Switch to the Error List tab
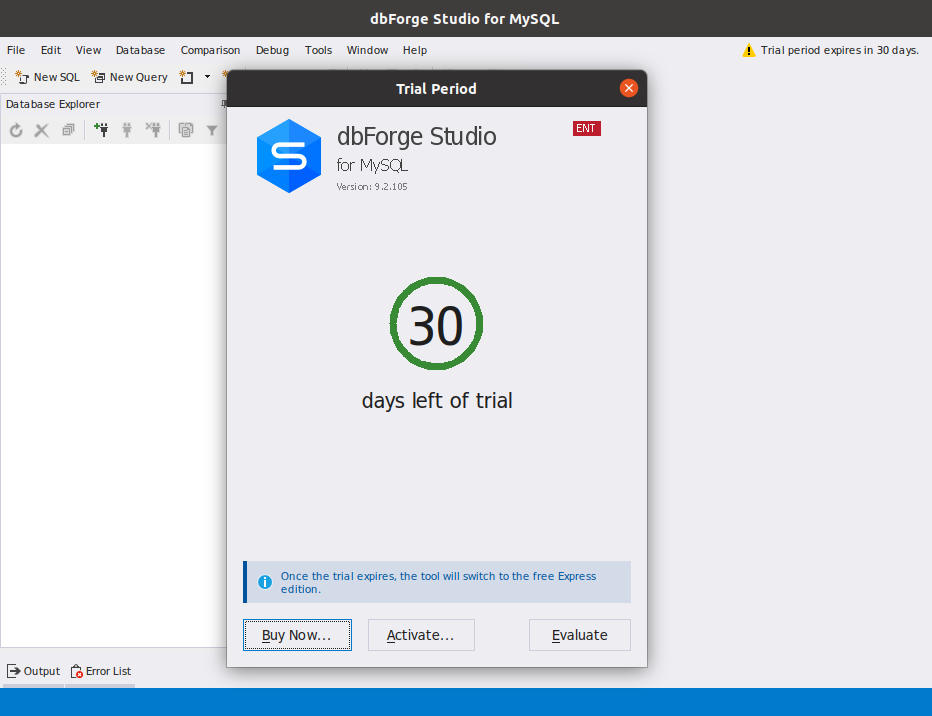Screen dimensions: 932x716 (100, 671)
